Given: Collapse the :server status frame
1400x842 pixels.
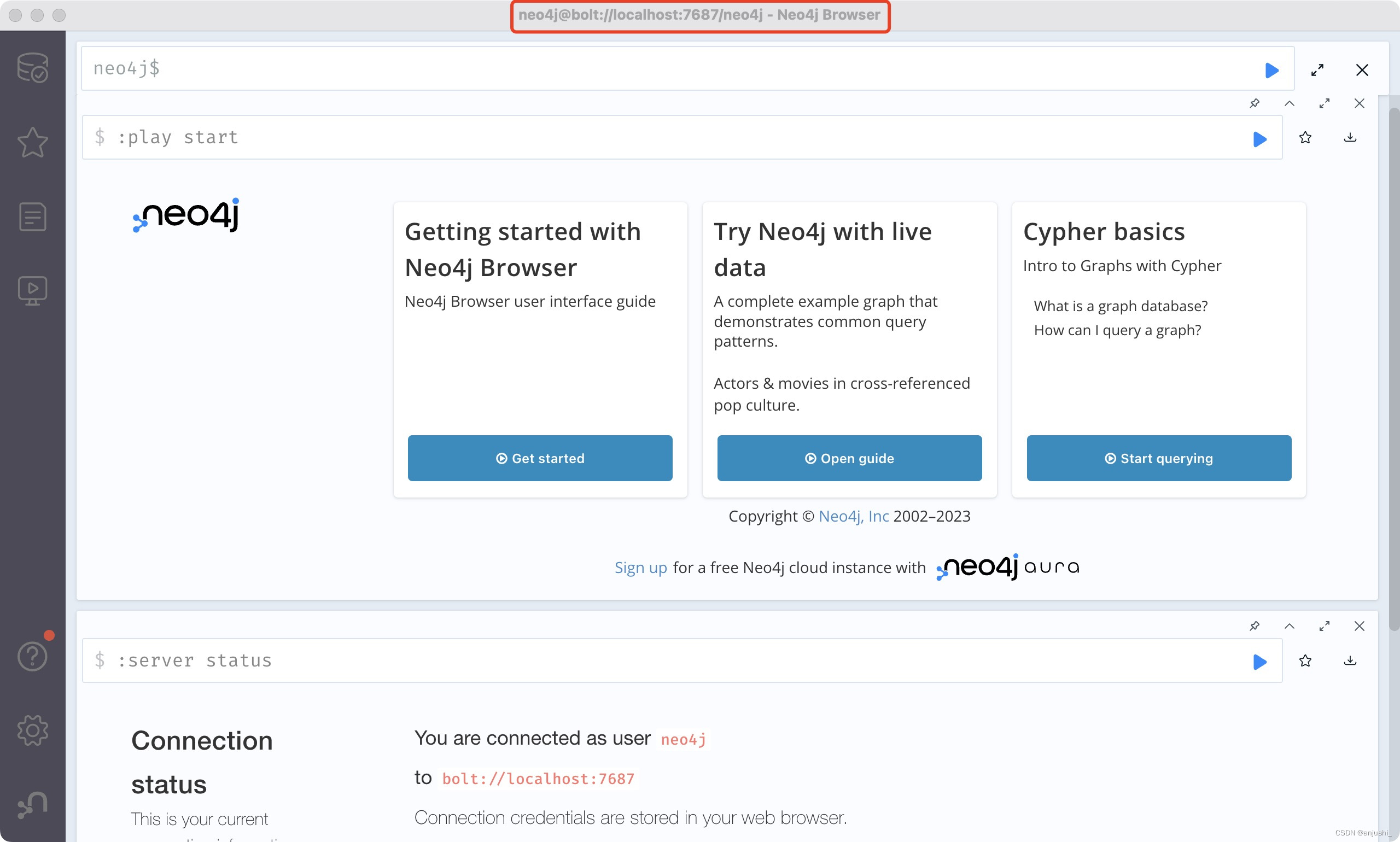Looking at the screenshot, I should pos(1290,626).
